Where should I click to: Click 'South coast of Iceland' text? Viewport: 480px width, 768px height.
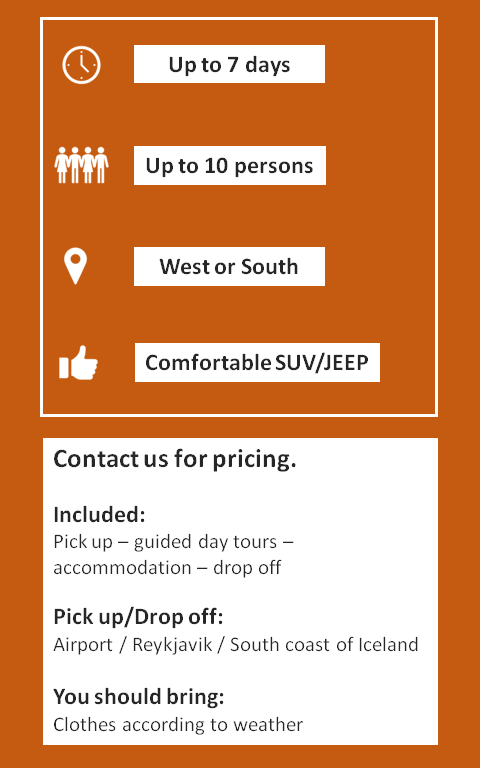[324, 644]
